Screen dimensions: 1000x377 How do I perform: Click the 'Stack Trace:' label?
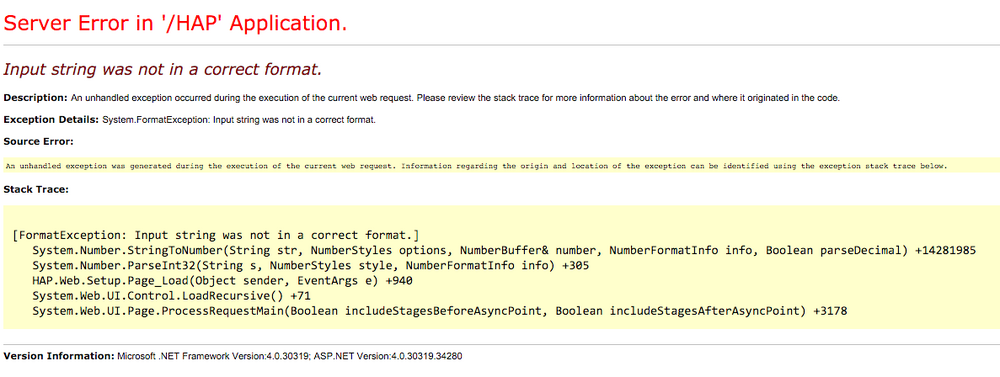pos(36,189)
